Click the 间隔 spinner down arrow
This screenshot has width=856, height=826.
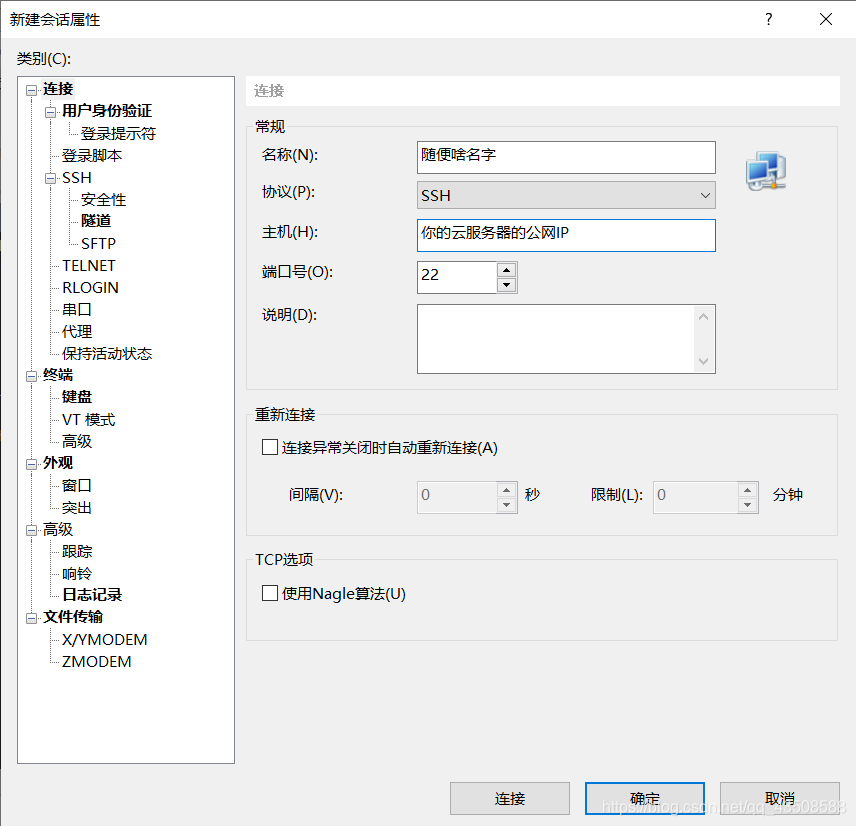coord(507,504)
